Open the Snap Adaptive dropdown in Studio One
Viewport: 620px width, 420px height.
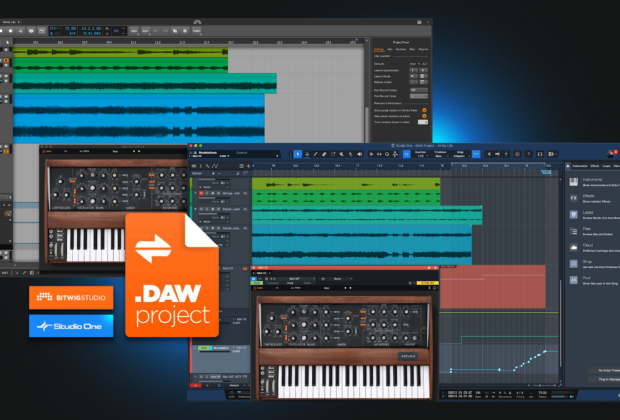point(461,154)
